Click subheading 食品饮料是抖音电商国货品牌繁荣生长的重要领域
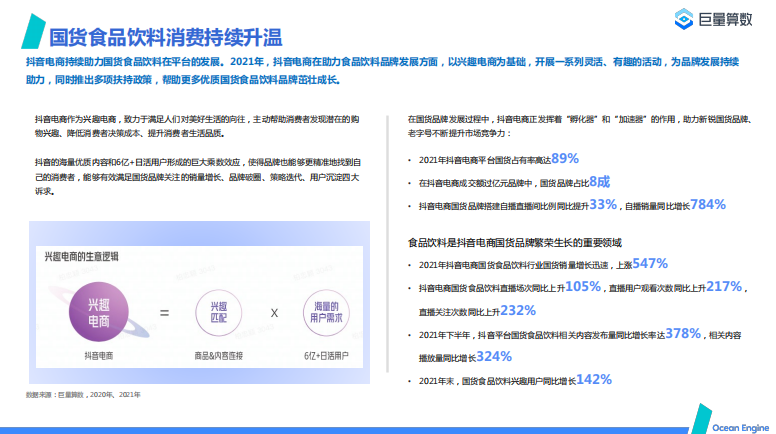 tap(514, 242)
